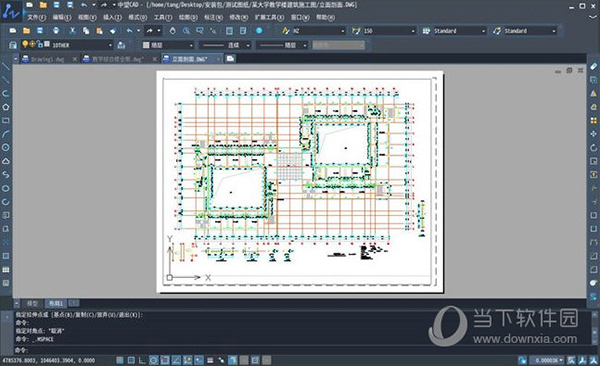The image size is (600, 366).
Task: Toggle Ortho mode in status bar
Action: pos(142,360)
